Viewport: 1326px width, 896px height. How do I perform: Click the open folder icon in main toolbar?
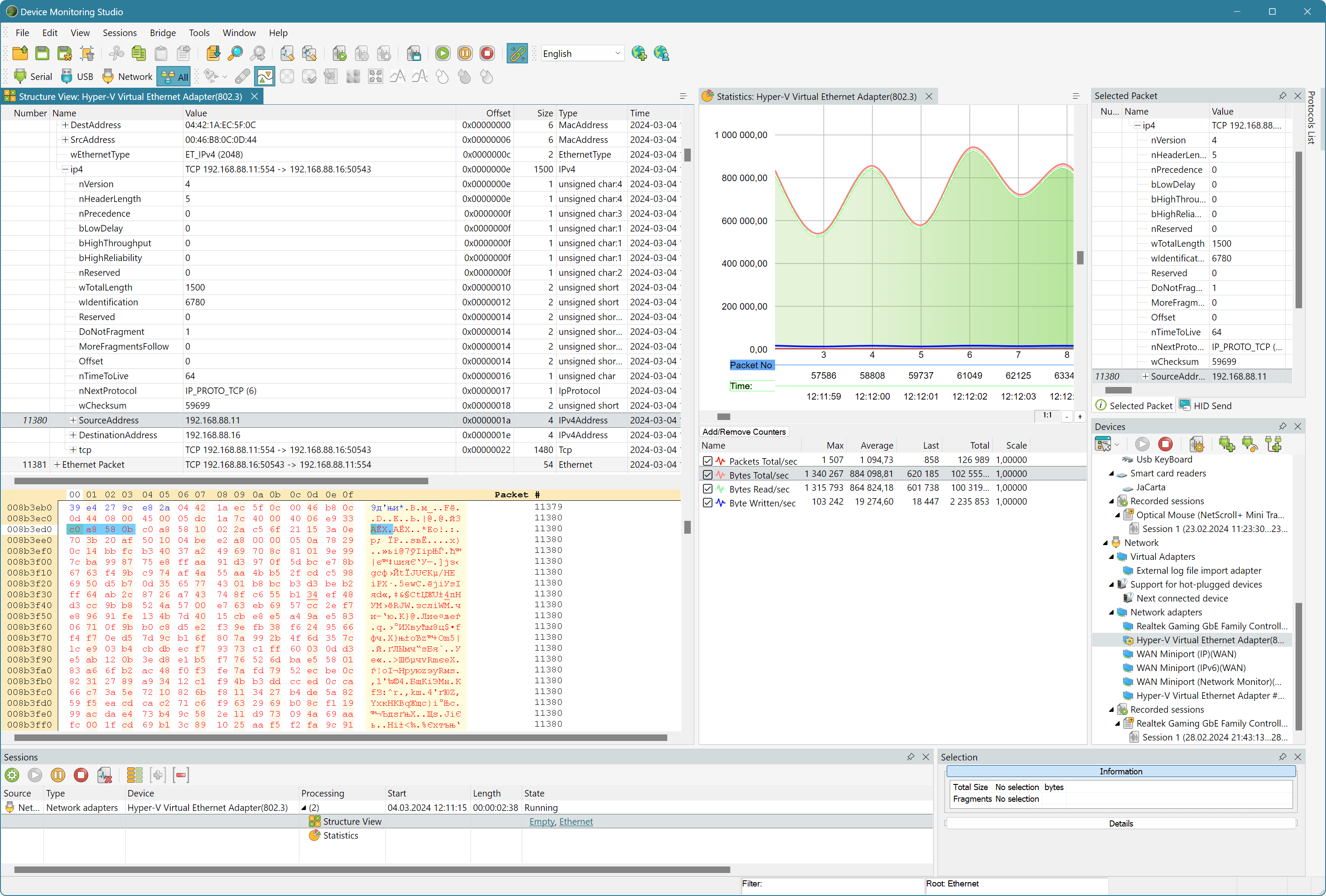20,53
